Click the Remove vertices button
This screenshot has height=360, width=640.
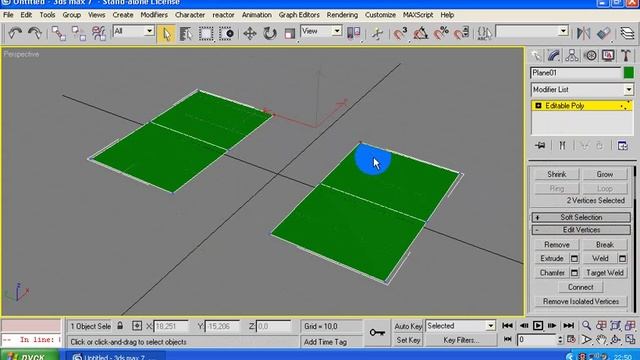point(557,244)
